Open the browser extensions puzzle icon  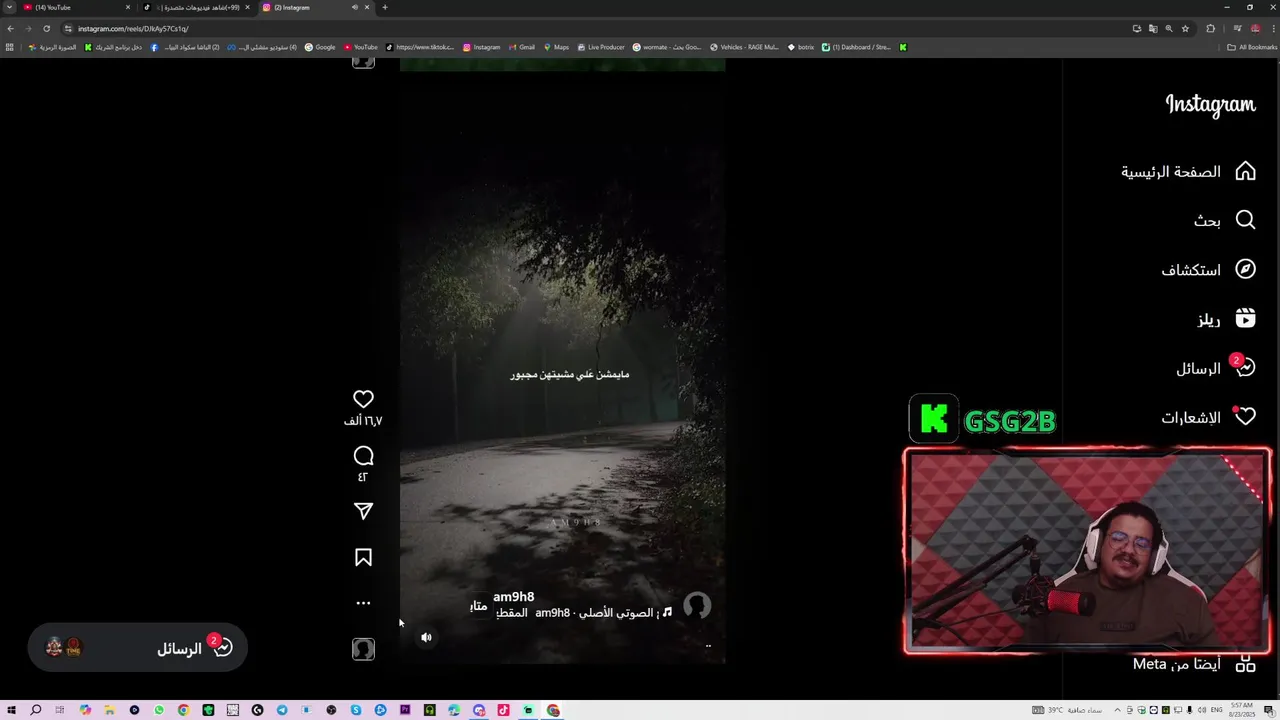[1210, 29]
